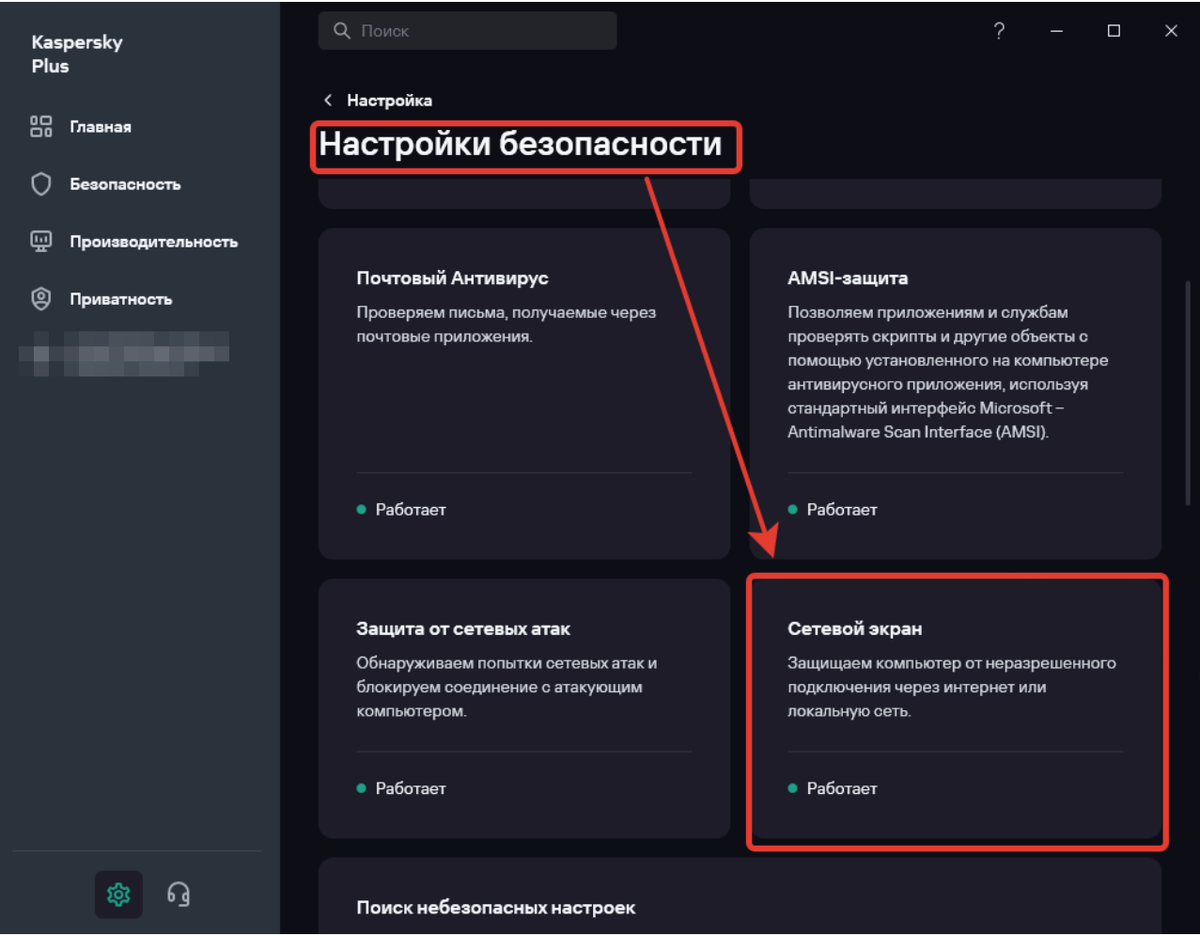
Task: Open help via the question mark icon
Action: click(x=999, y=31)
